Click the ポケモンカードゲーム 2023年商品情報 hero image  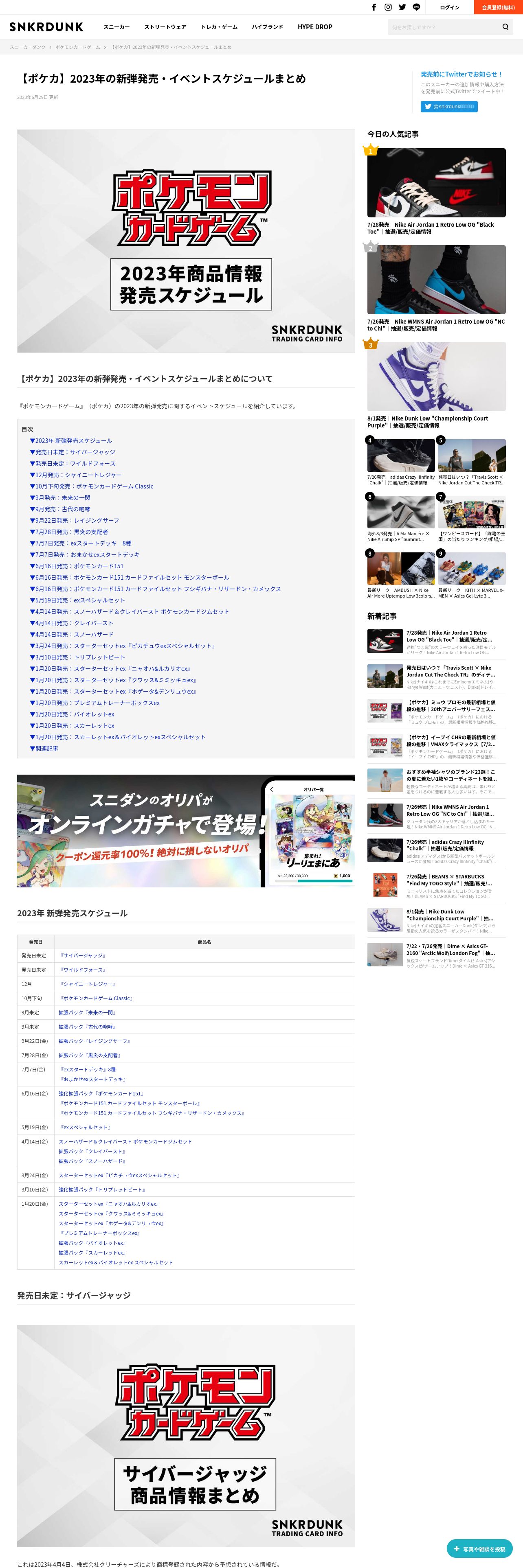click(x=186, y=241)
